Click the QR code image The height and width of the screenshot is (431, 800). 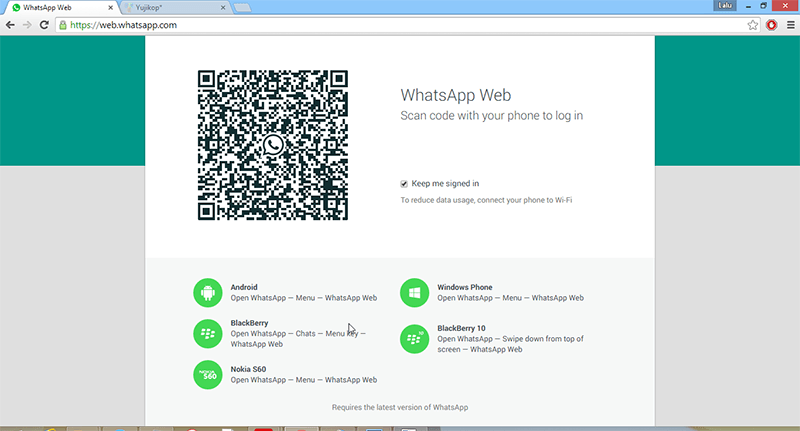(x=273, y=145)
